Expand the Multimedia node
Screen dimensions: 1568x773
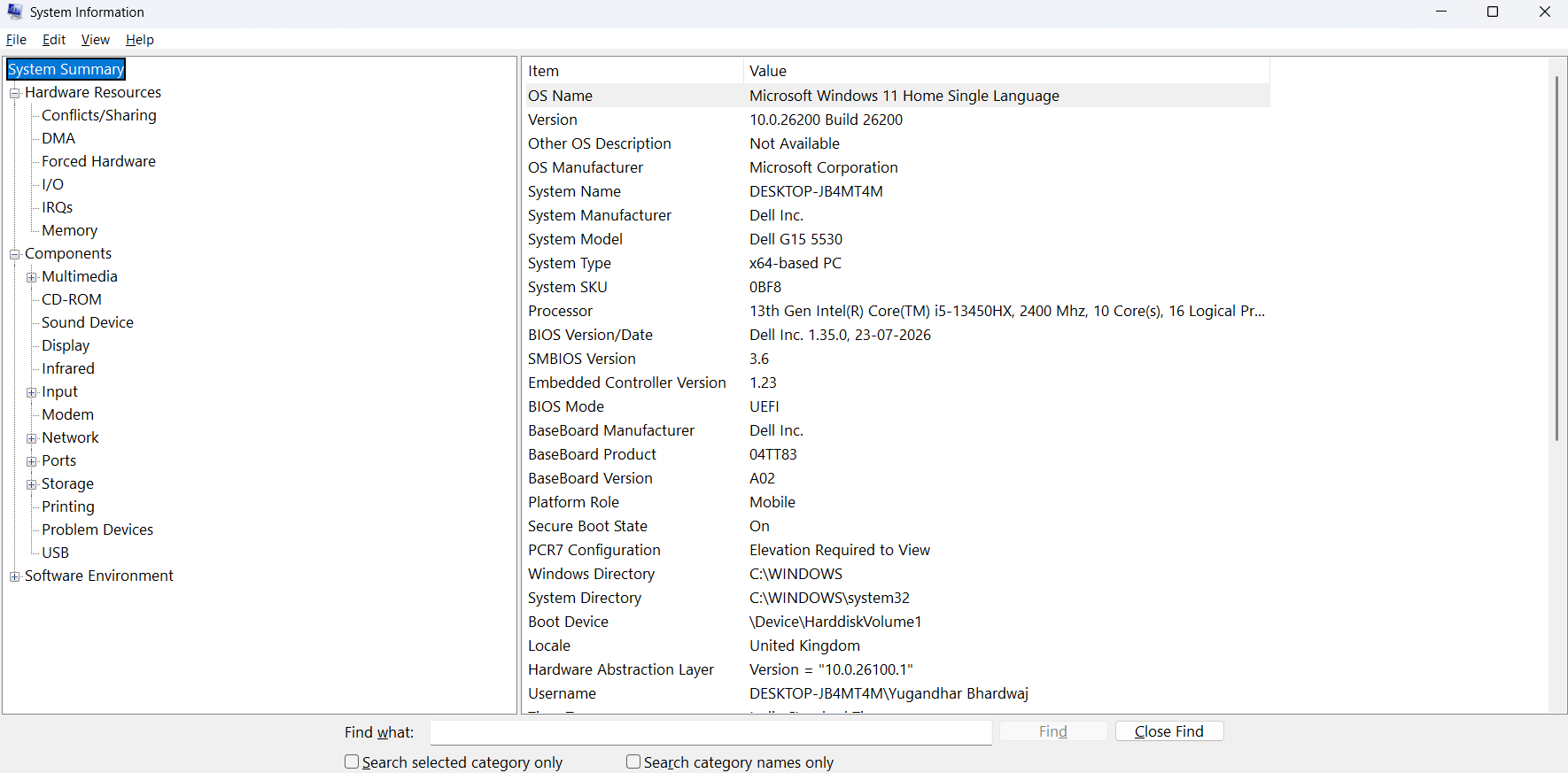(32, 277)
